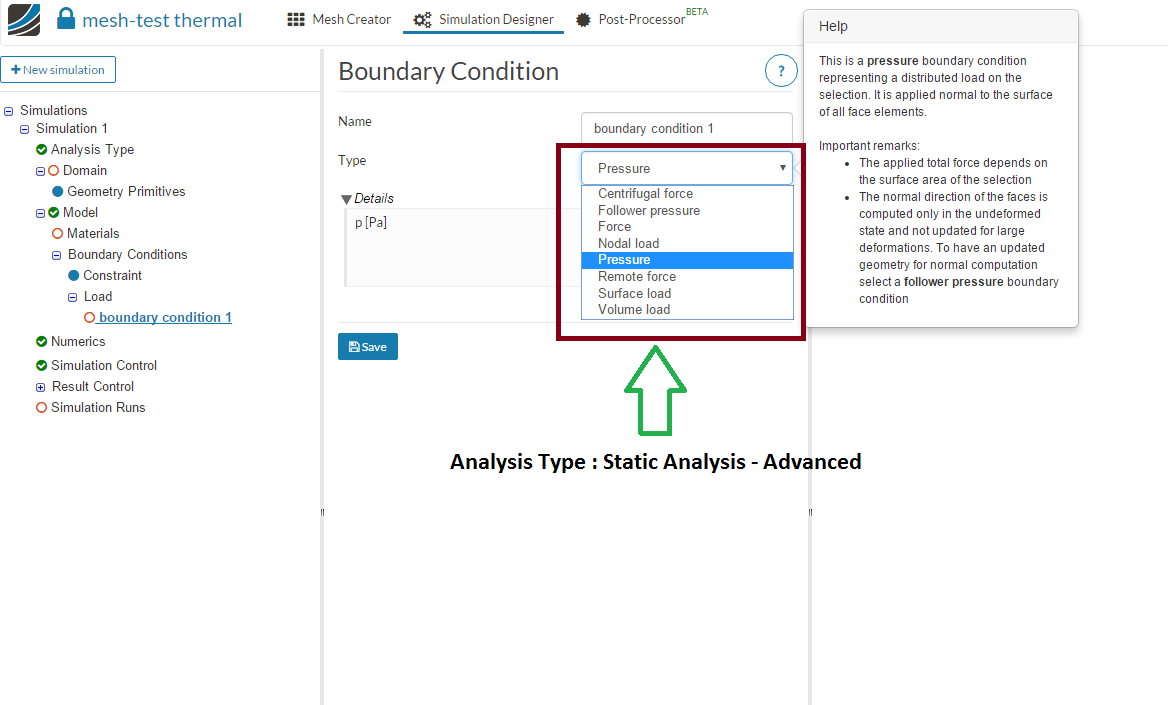This screenshot has width=1168, height=705.
Task: Collapse the Load tree node
Action: point(72,297)
